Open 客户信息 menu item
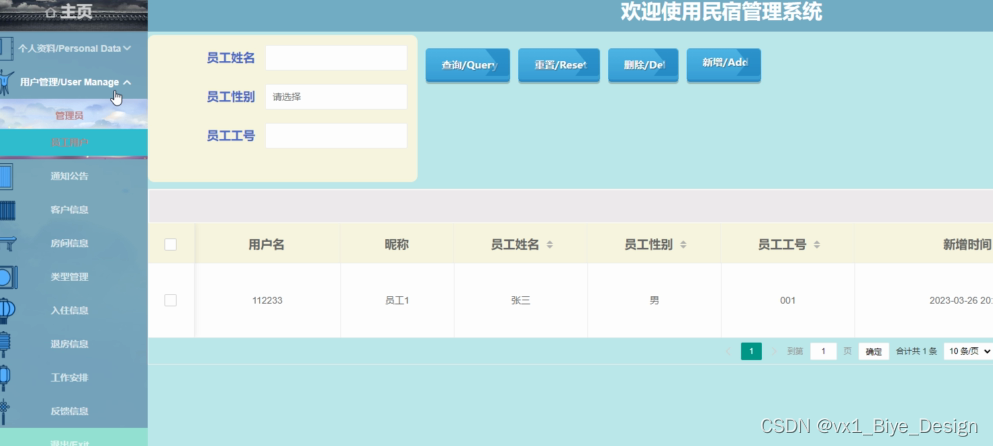Image resolution: width=993 pixels, height=446 pixels. pos(69,210)
